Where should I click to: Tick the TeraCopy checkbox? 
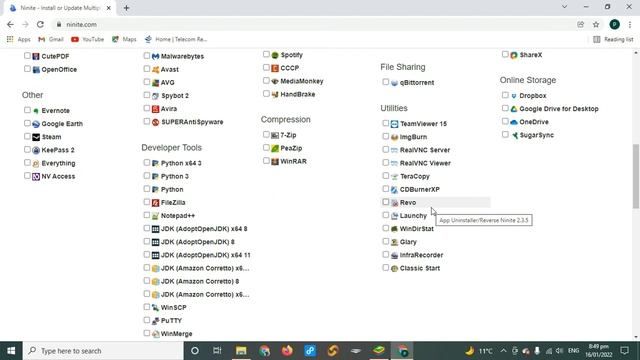point(386,176)
